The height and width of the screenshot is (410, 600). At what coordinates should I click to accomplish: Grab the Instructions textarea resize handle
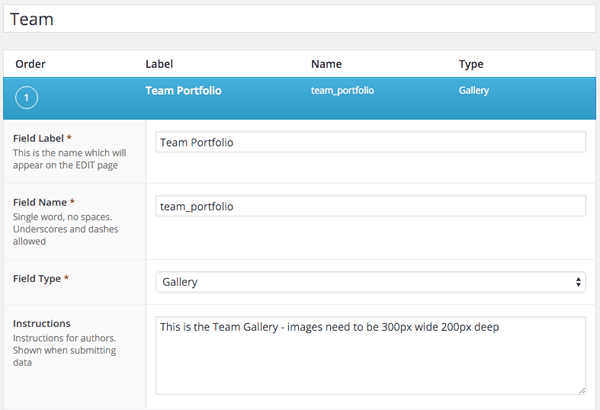(x=582, y=390)
